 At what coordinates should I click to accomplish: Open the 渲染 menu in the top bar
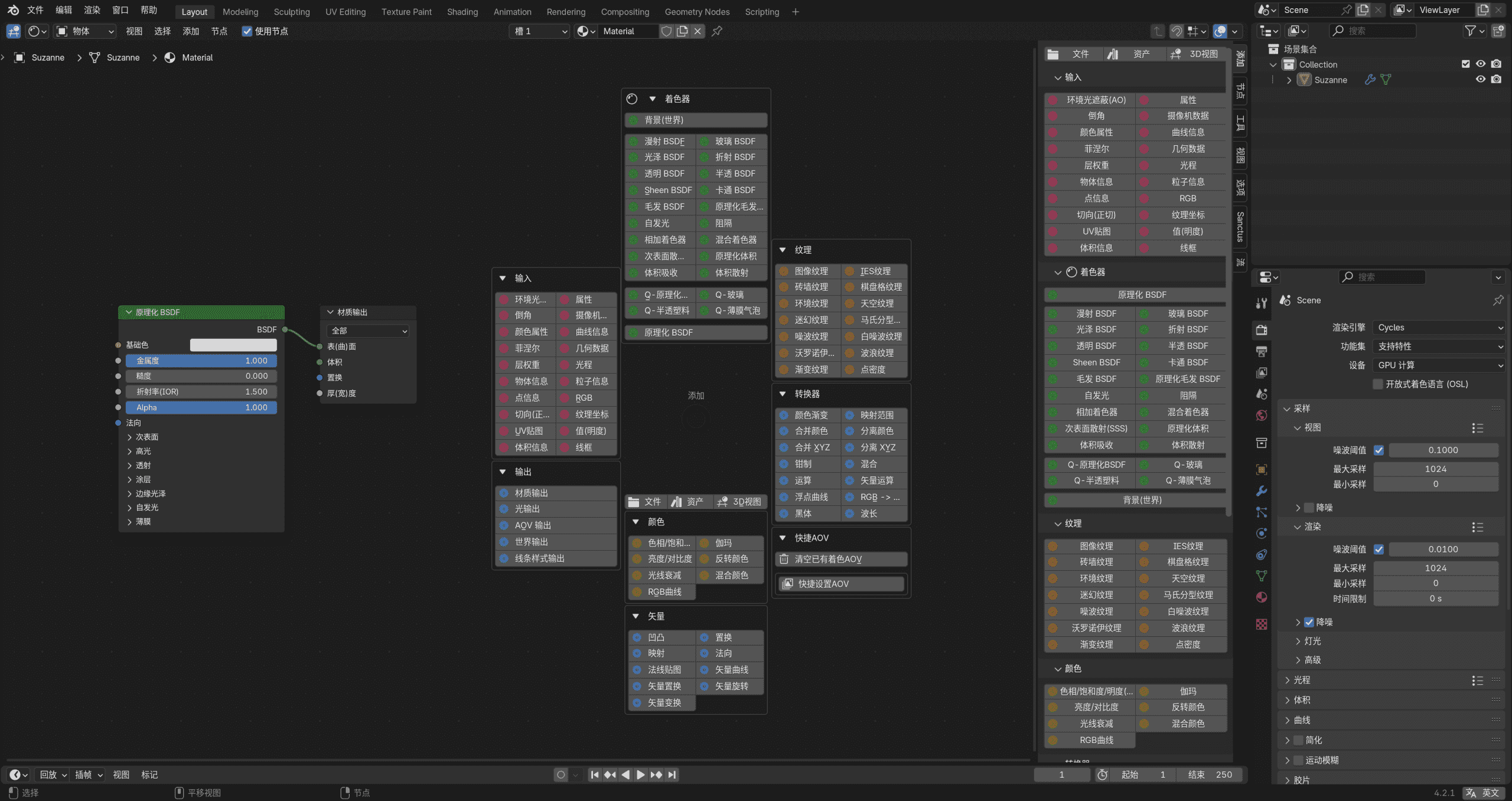(x=92, y=10)
